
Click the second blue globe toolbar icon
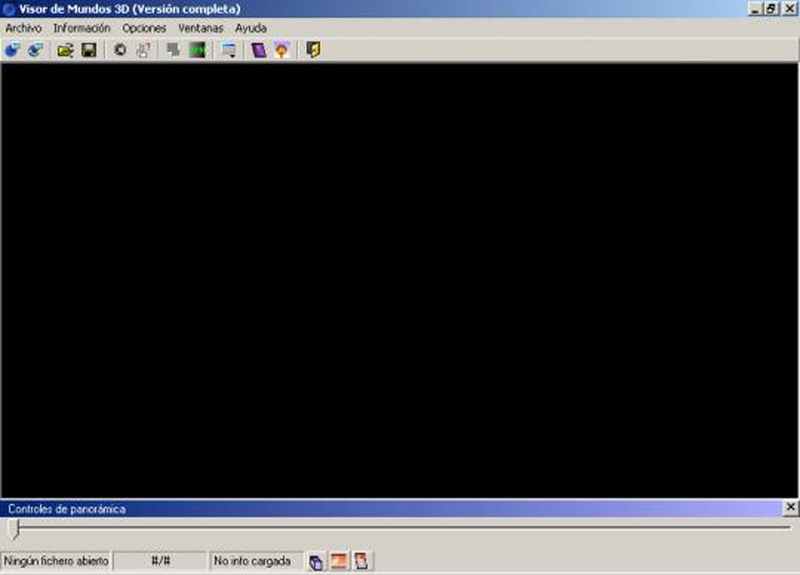click(x=35, y=50)
